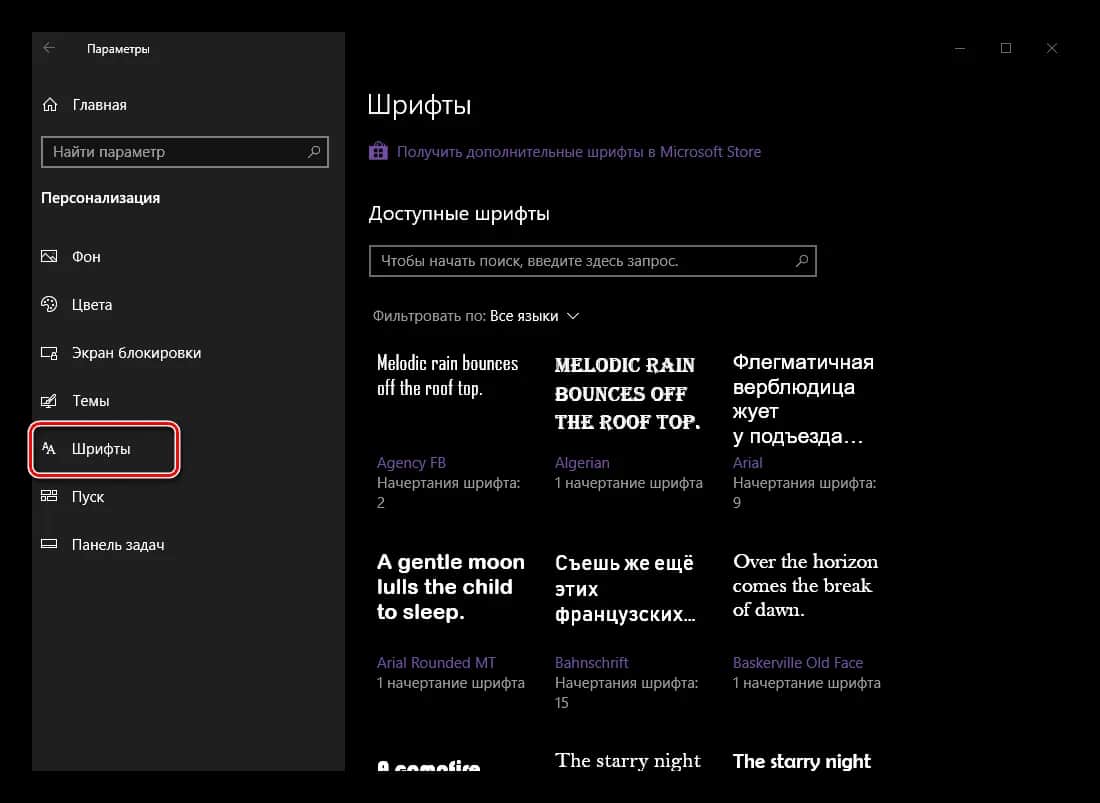Select the Темы sidebar icon
This screenshot has height=803, width=1100.
click(49, 401)
